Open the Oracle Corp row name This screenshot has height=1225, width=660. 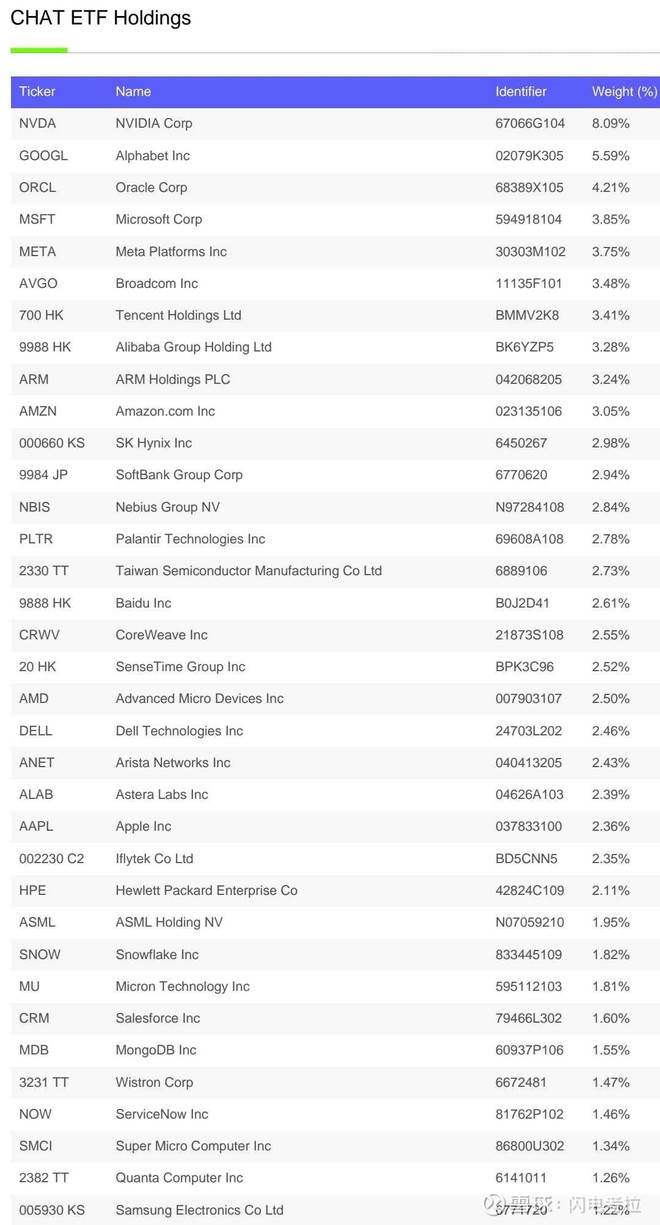tap(151, 188)
